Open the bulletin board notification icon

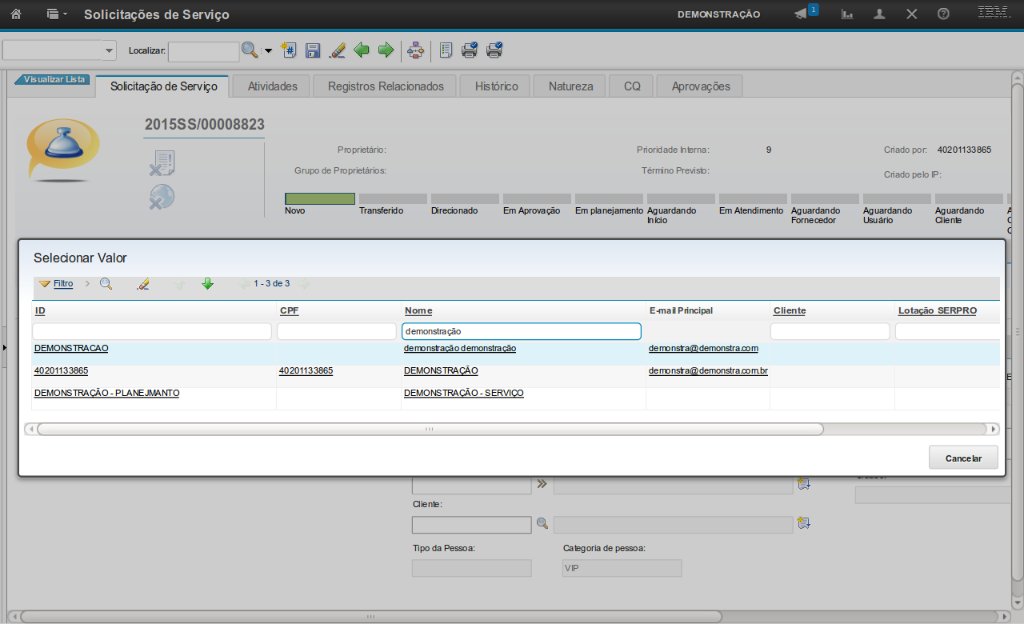(802, 14)
